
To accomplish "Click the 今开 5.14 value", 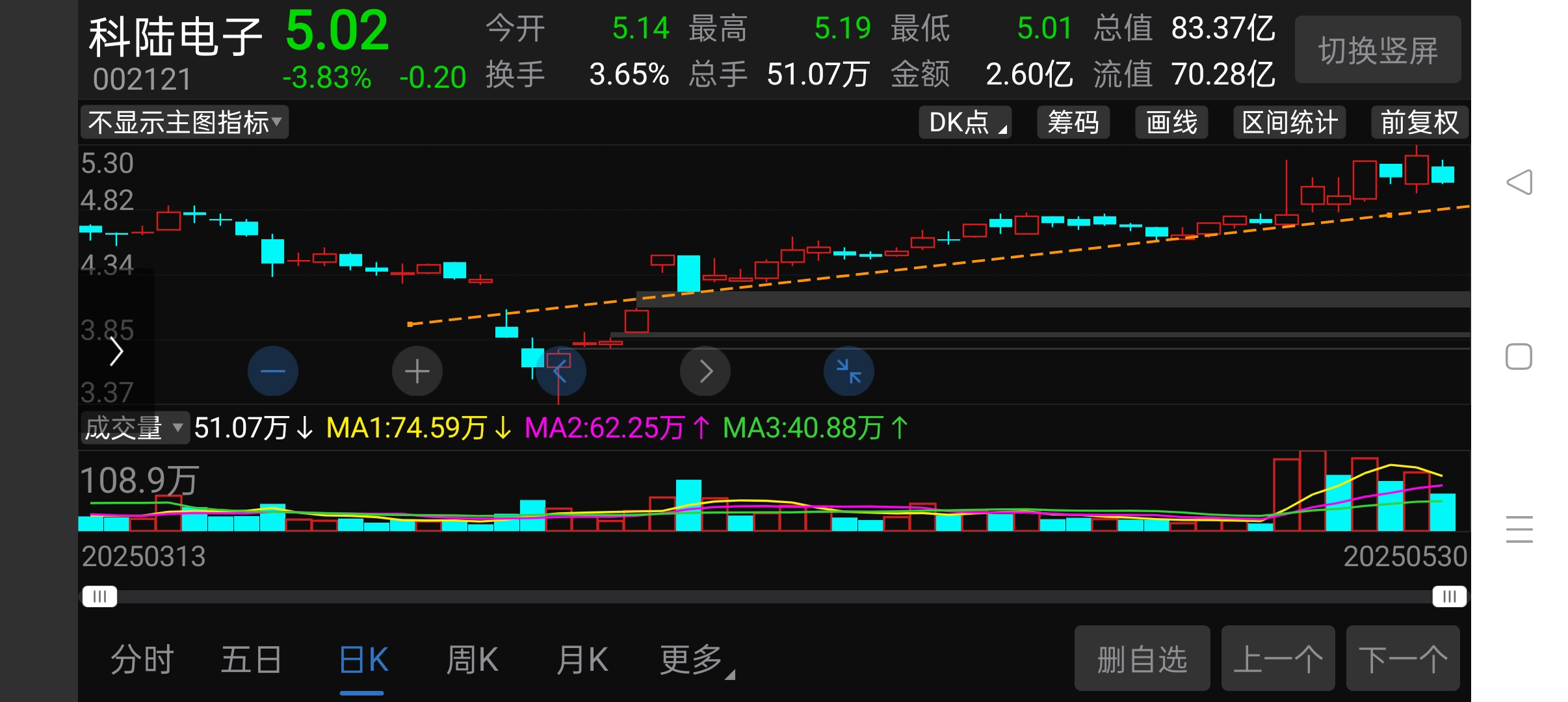I will (x=641, y=29).
